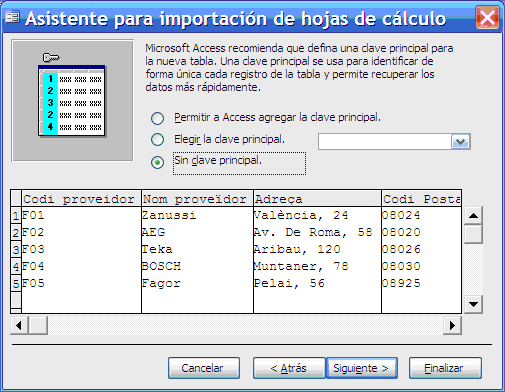Click the left arrow of horizontal scrollbar
This screenshot has height=392, width=505.
pyautogui.click(x=19, y=325)
